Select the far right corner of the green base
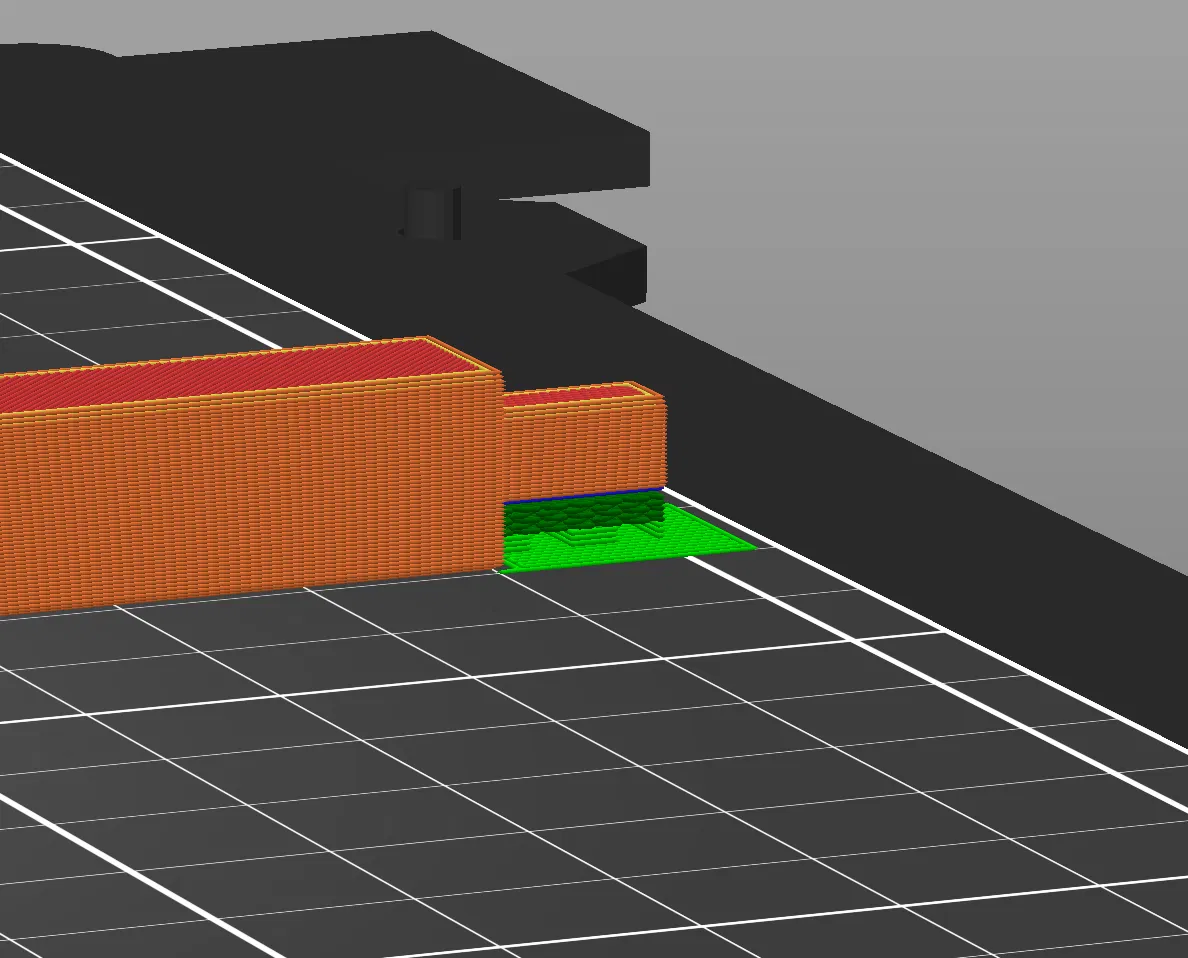This screenshot has height=958, width=1188. [x=753, y=547]
